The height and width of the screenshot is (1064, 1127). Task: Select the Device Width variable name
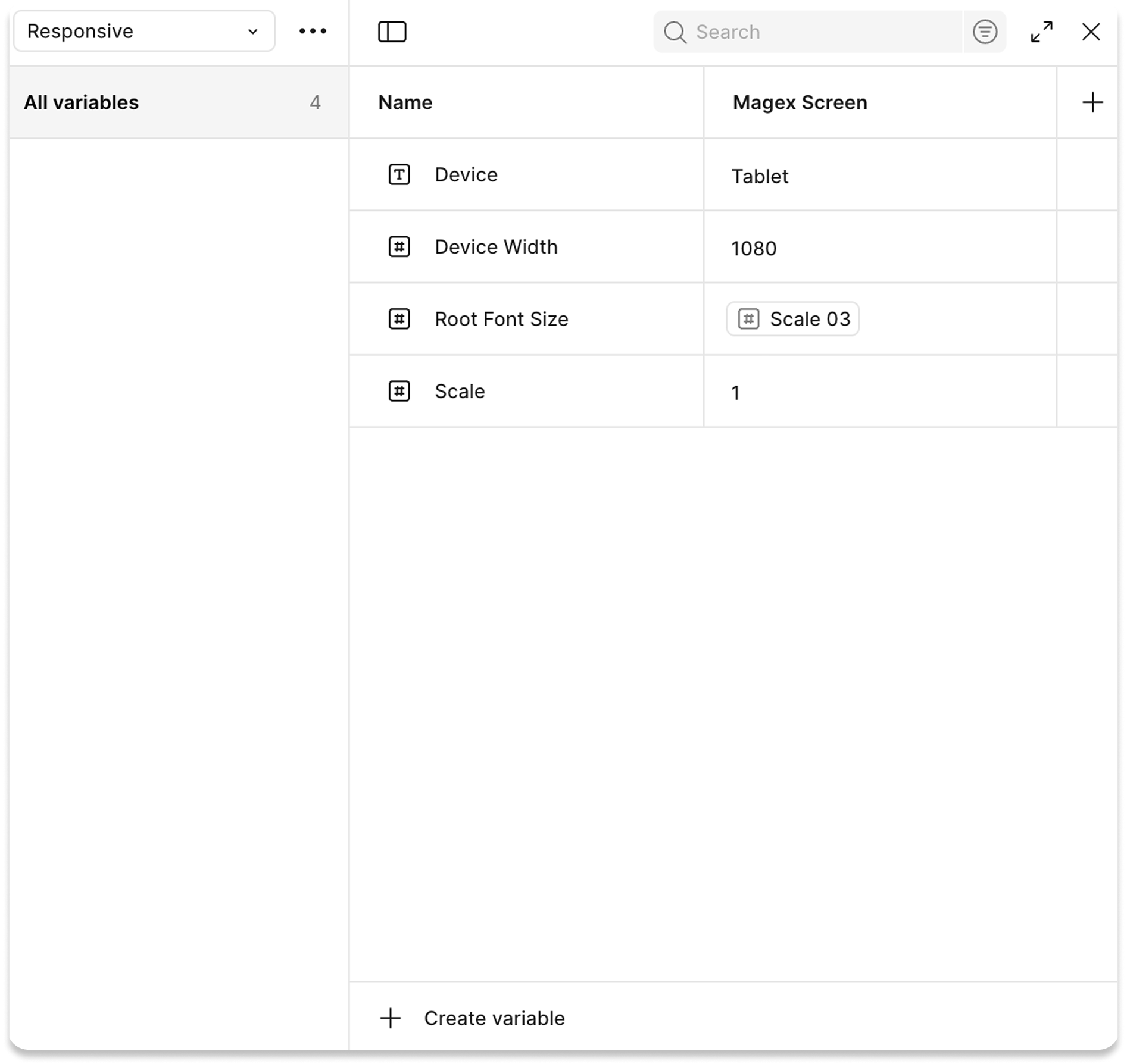[x=496, y=246]
